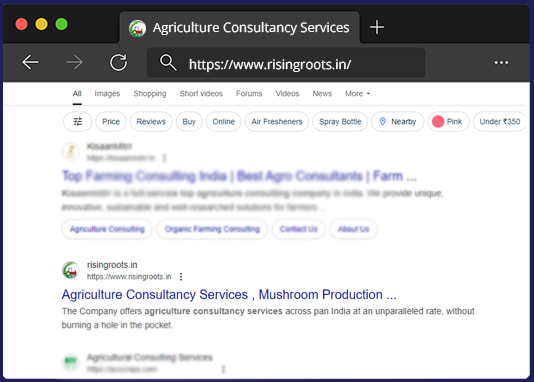Select the Pink color filter chip
534x382 pixels.
click(449, 122)
